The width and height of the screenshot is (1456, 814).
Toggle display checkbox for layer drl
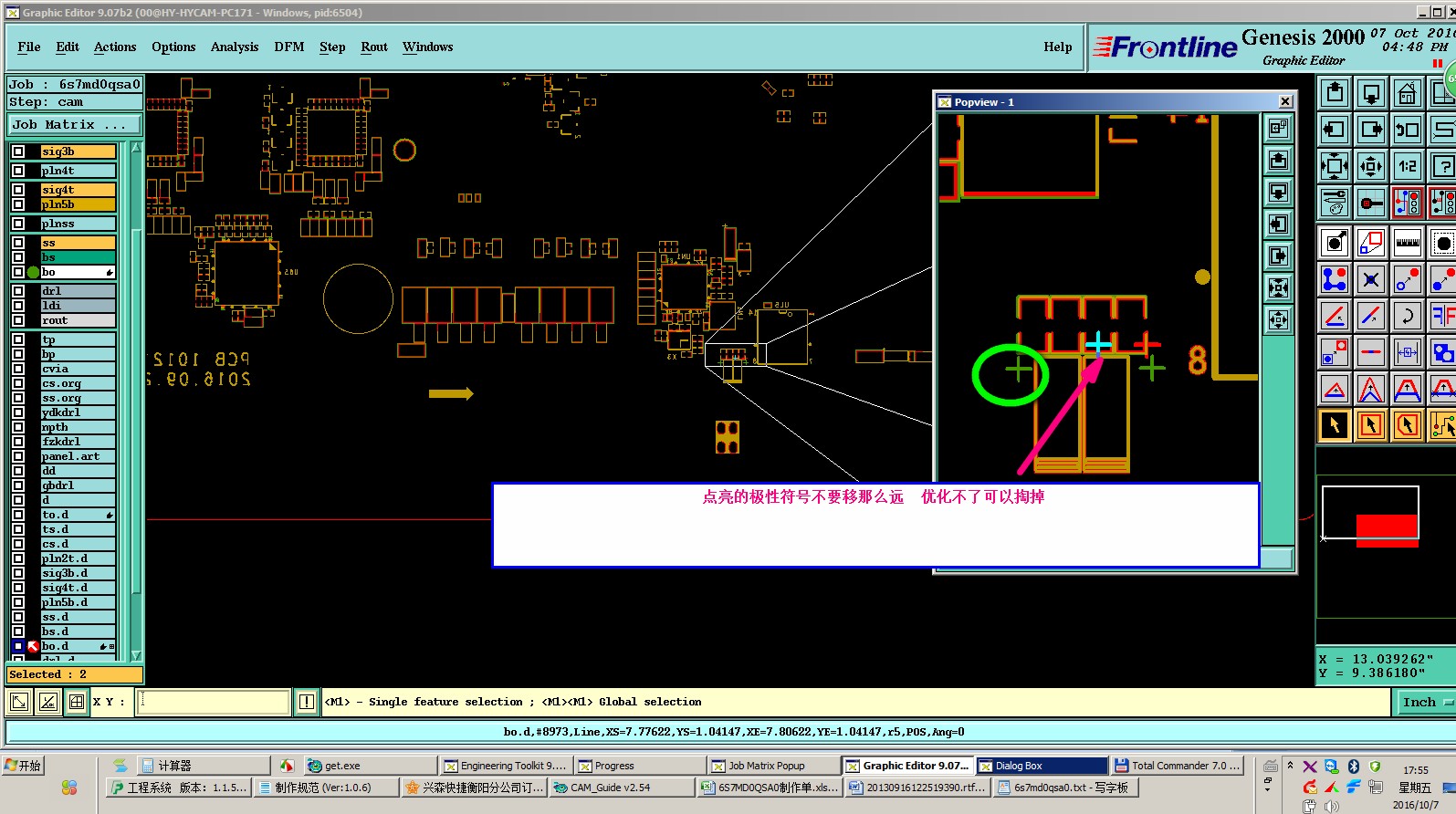click(18, 291)
